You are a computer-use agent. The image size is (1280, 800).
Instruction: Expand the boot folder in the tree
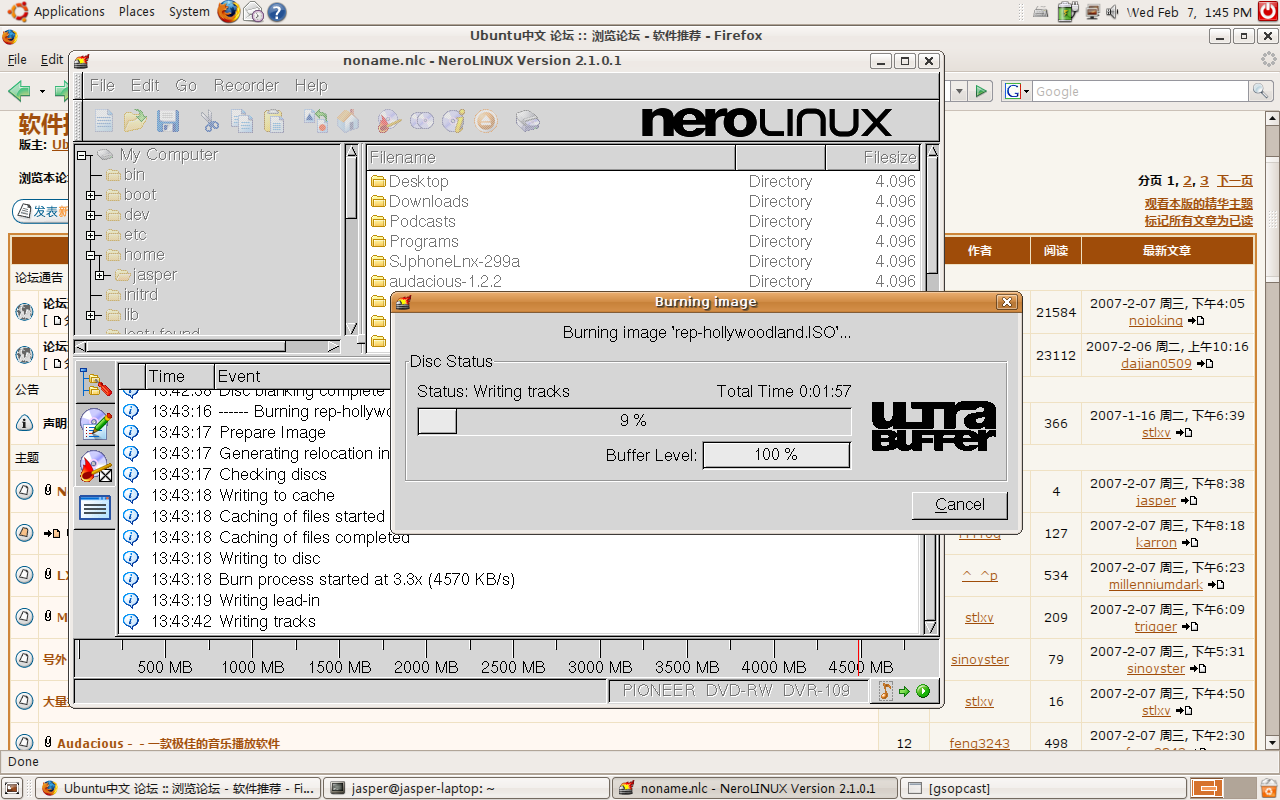pyautogui.click(x=91, y=195)
